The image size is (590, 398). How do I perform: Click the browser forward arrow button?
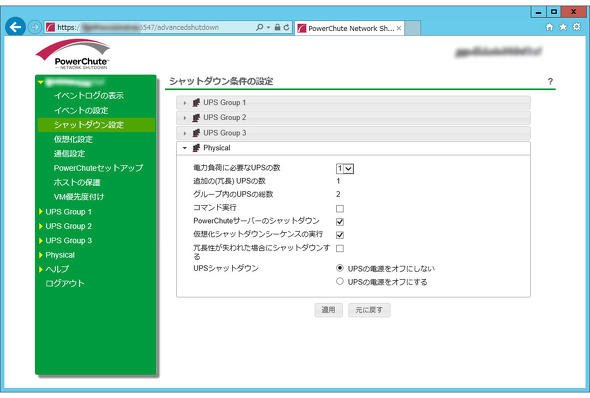[35, 27]
